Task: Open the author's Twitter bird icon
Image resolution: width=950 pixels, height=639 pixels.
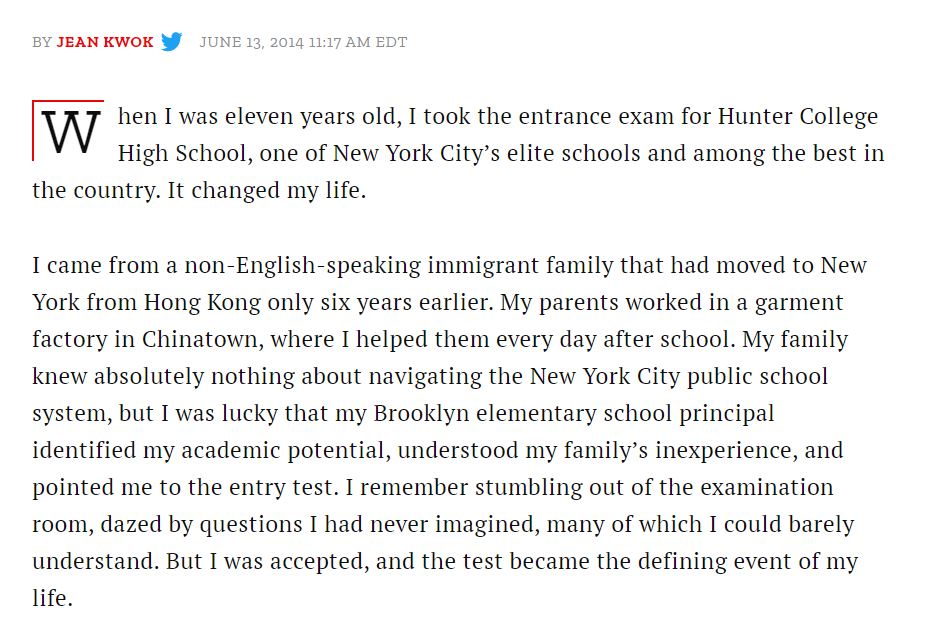Action: point(172,42)
